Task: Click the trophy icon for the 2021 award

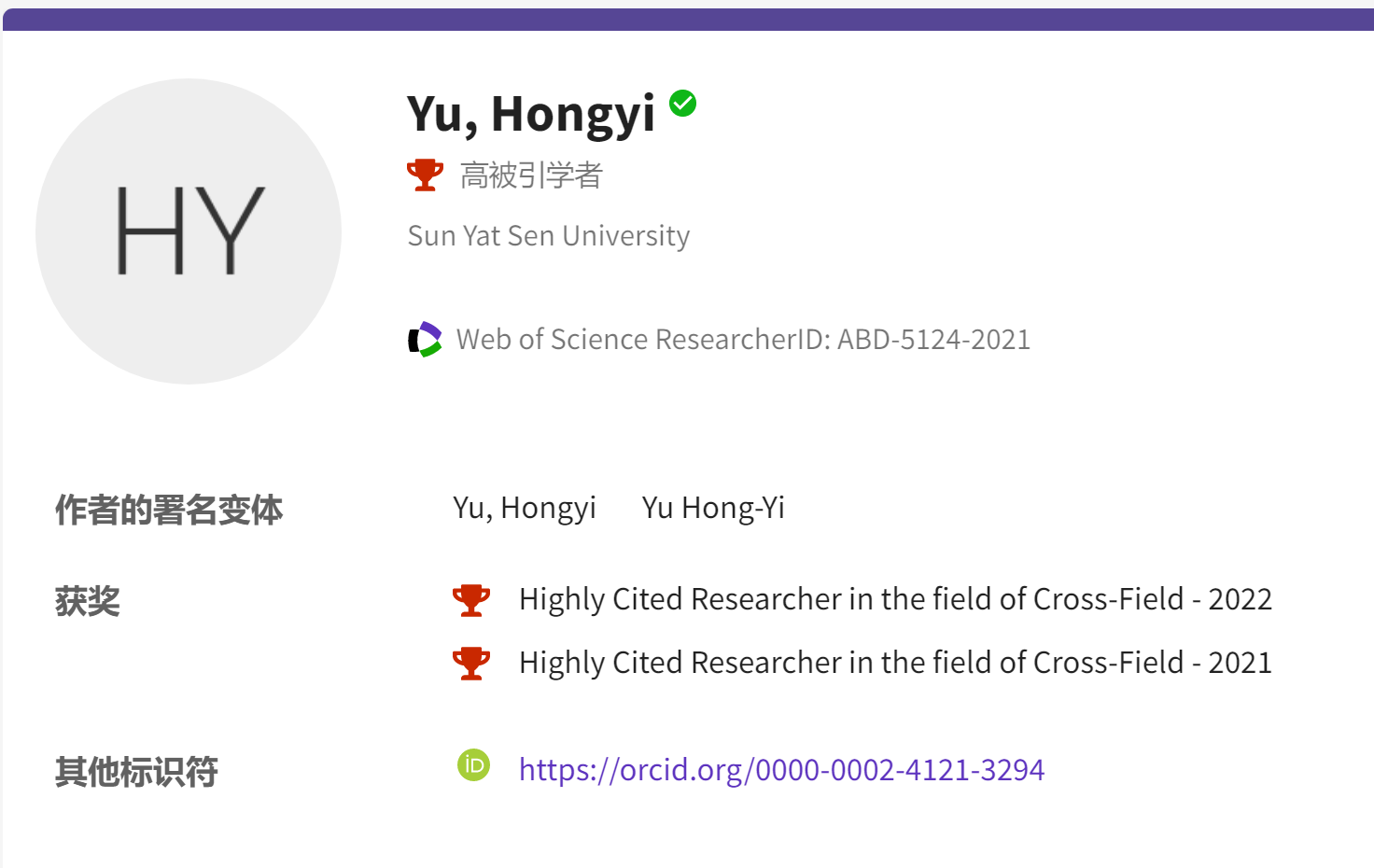Action: 471,664
